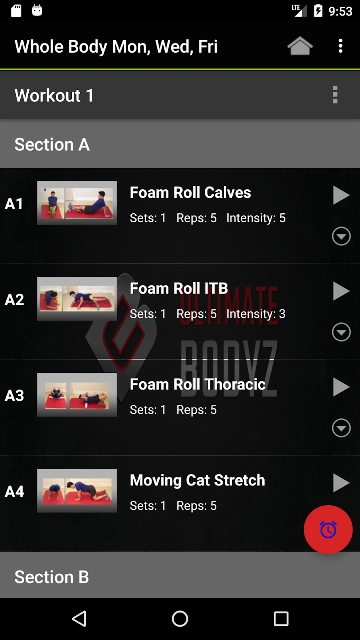Viewport: 360px width, 640px height.
Task: Expand details for Foam Roll Thoracic
Action: [341, 428]
